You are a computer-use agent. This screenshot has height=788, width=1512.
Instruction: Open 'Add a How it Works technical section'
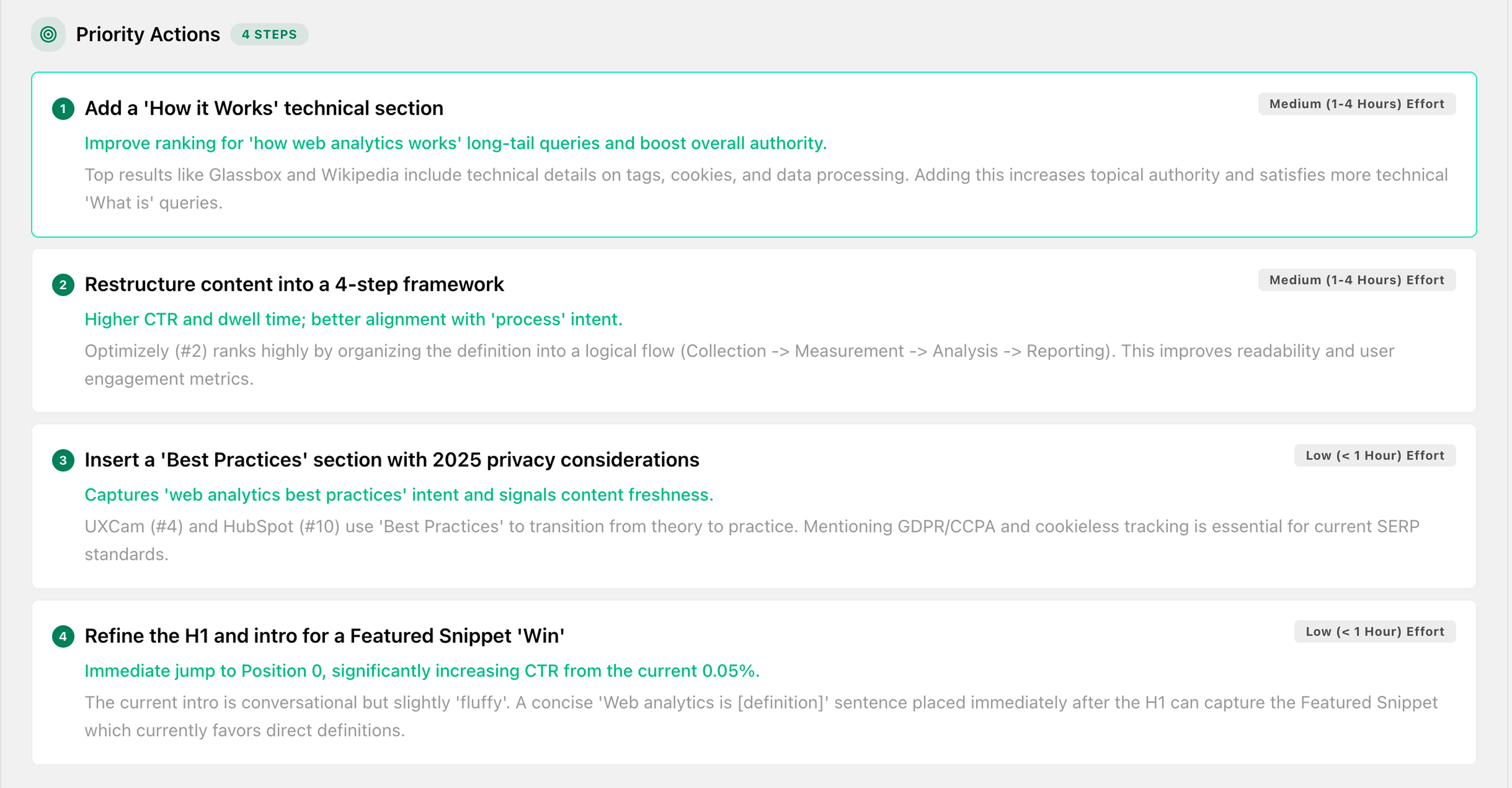264,109
